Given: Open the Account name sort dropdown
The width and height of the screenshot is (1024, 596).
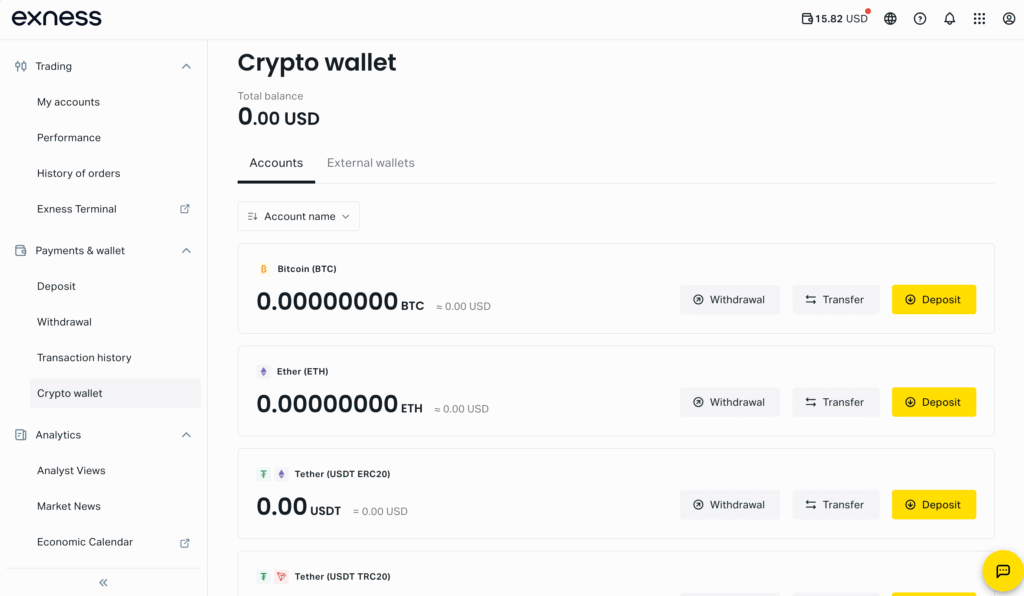Looking at the screenshot, I should pos(298,216).
